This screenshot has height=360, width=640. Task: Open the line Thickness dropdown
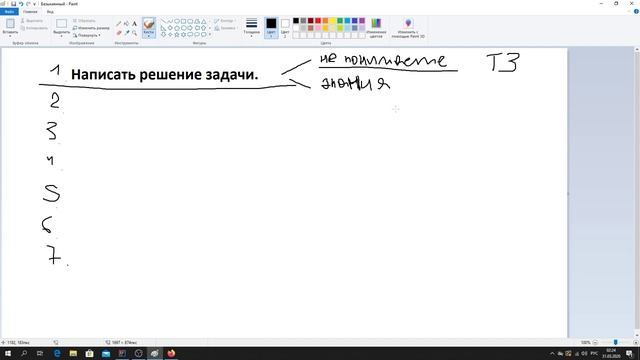tap(251, 28)
